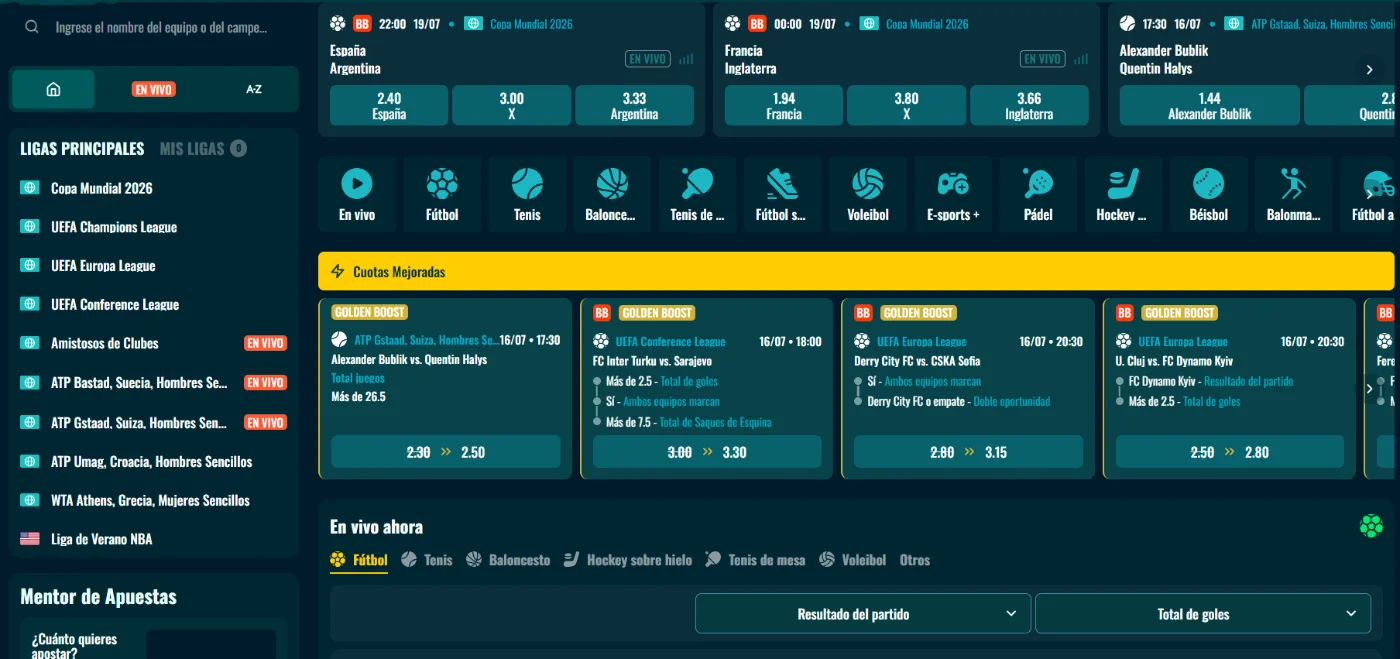The width and height of the screenshot is (1400, 659).
Task: Open ATP Umag, Croacia, Hombres Sencillos
Action: (x=153, y=461)
